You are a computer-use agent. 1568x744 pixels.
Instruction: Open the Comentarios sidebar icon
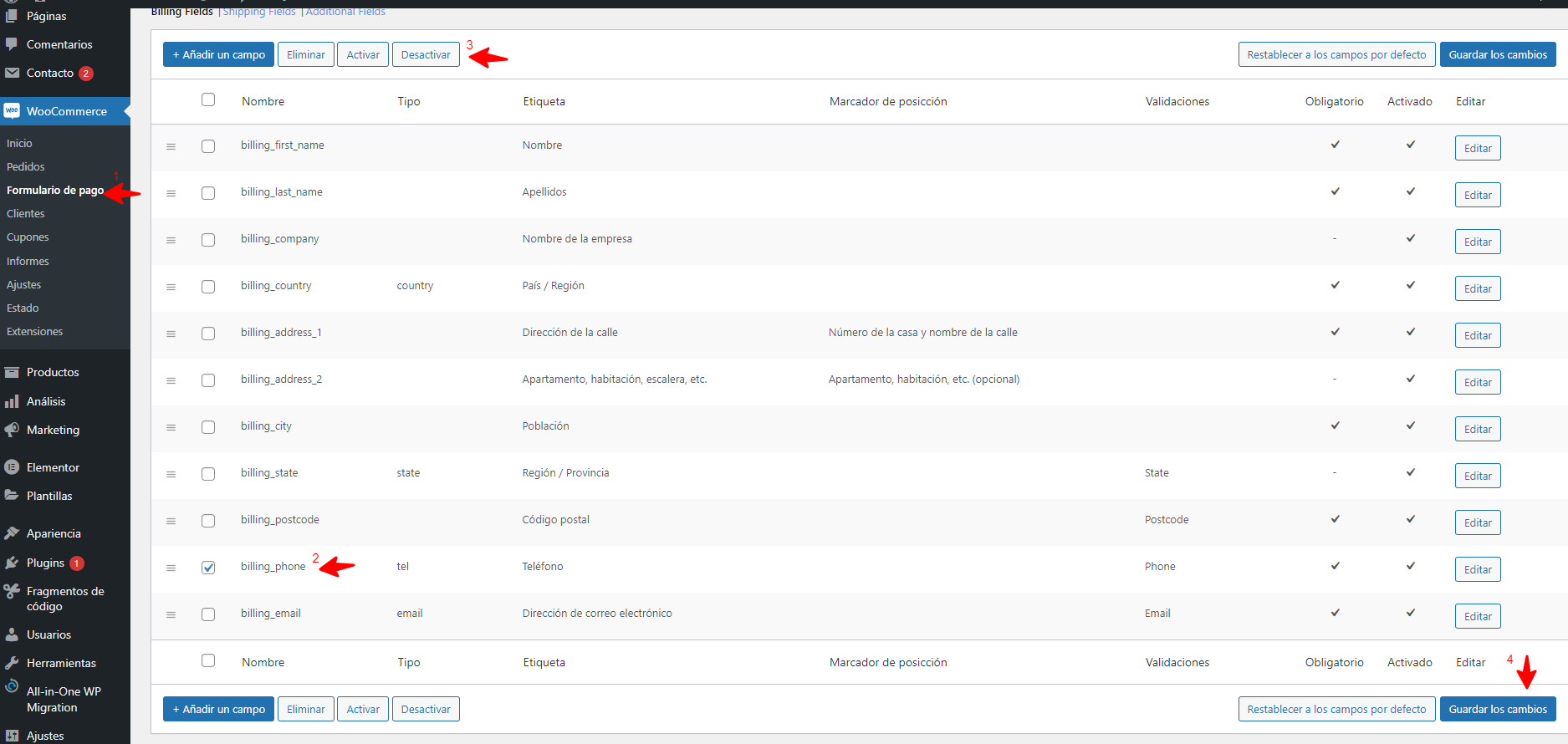tap(12, 44)
